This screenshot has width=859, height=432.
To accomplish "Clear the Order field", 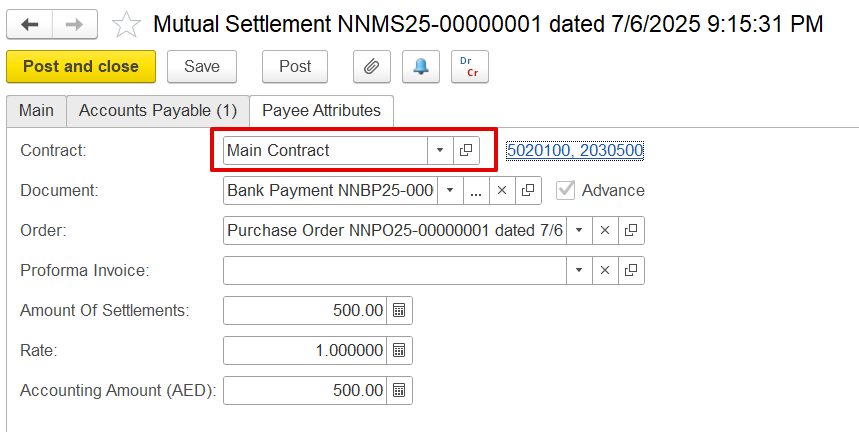I will [603, 230].
